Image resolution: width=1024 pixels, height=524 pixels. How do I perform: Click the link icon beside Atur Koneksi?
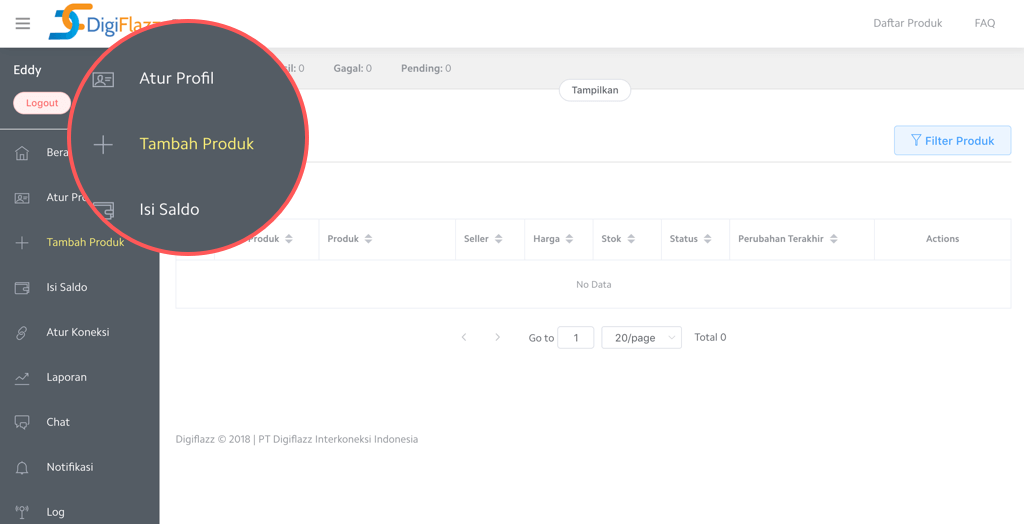[x=22, y=333]
